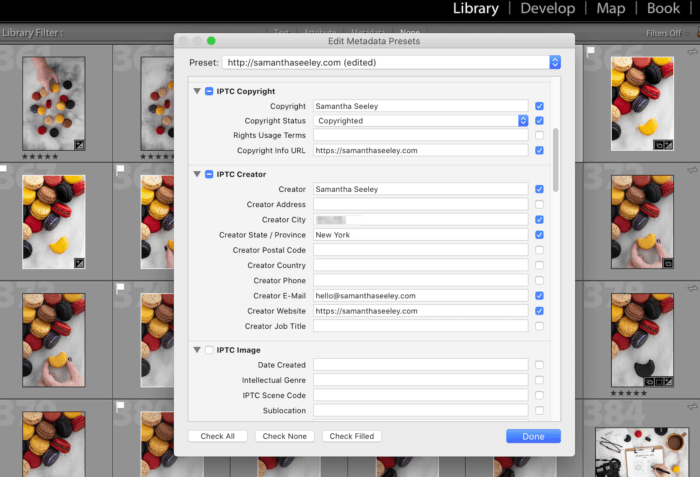Screen dimensions: 700x477
Task: Collapse the IPTC Creator section
Action: click(x=197, y=174)
